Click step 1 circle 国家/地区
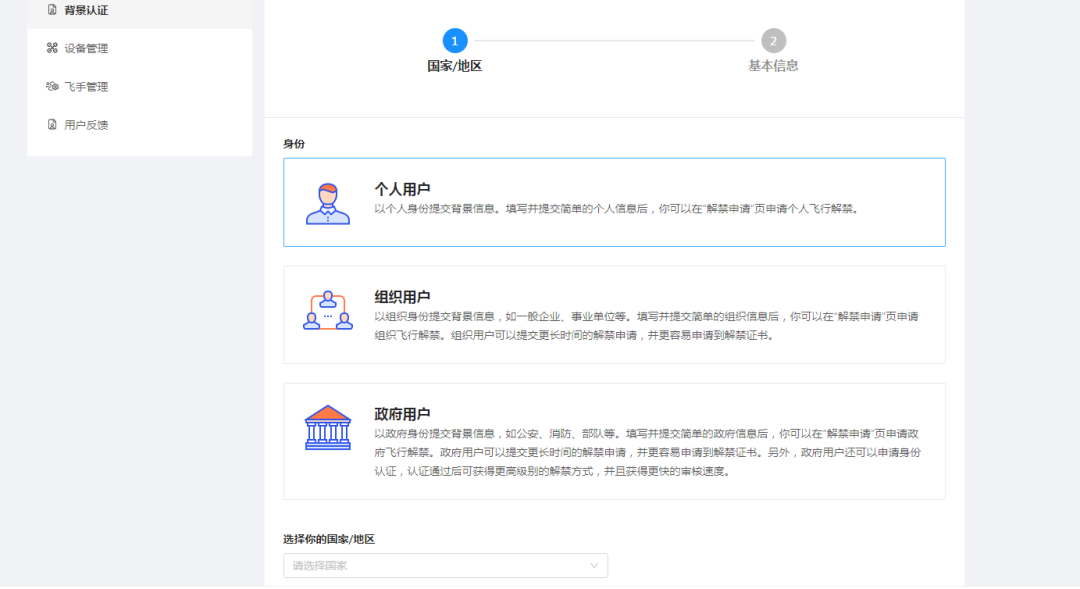The width and height of the screenshot is (1080, 589). coord(455,41)
